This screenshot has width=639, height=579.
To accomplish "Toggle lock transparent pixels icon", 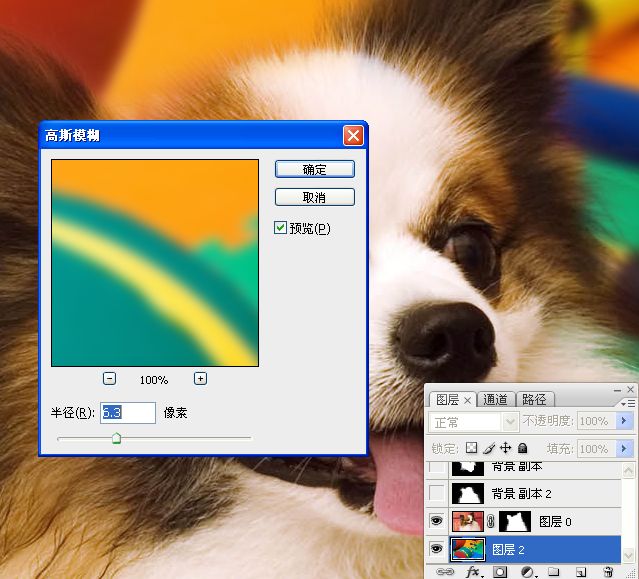I will 472,448.
